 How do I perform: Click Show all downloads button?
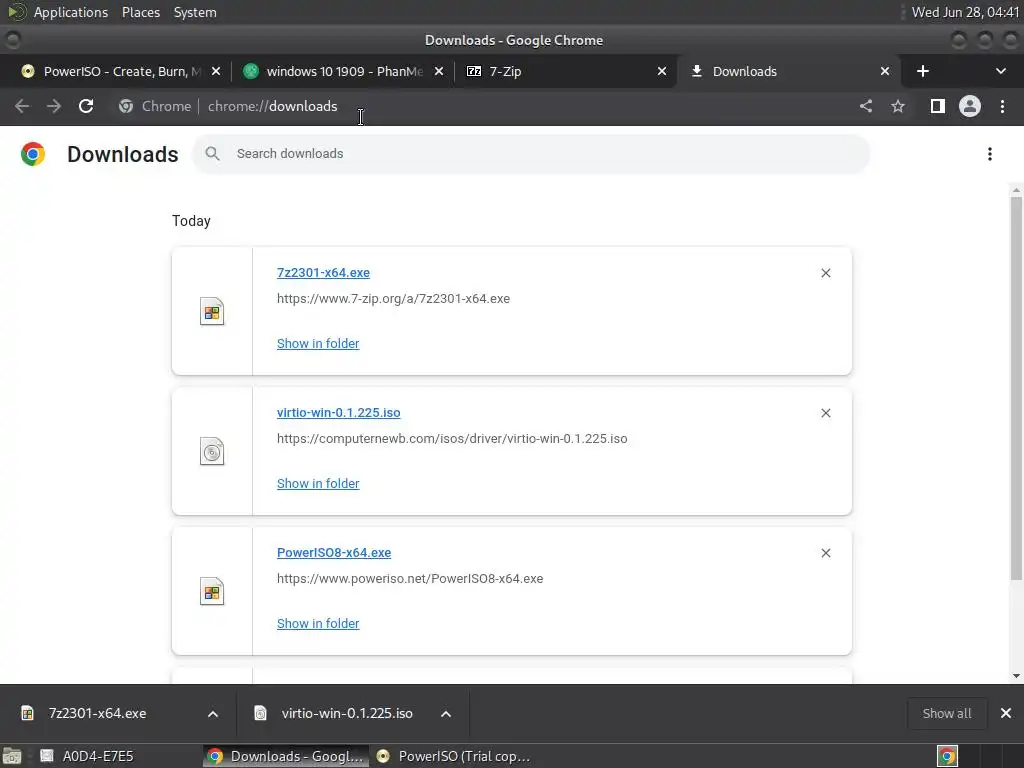[947, 713]
